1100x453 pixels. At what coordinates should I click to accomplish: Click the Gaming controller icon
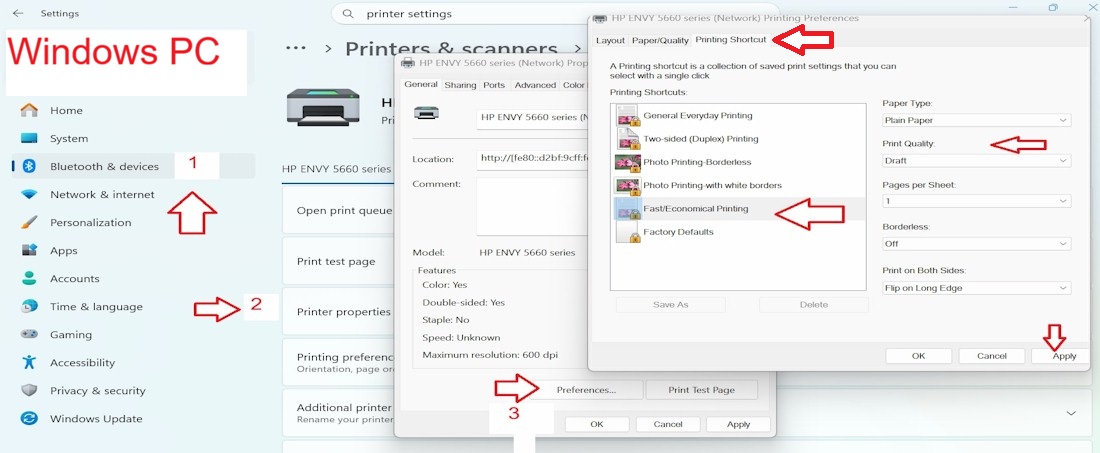pos(29,334)
